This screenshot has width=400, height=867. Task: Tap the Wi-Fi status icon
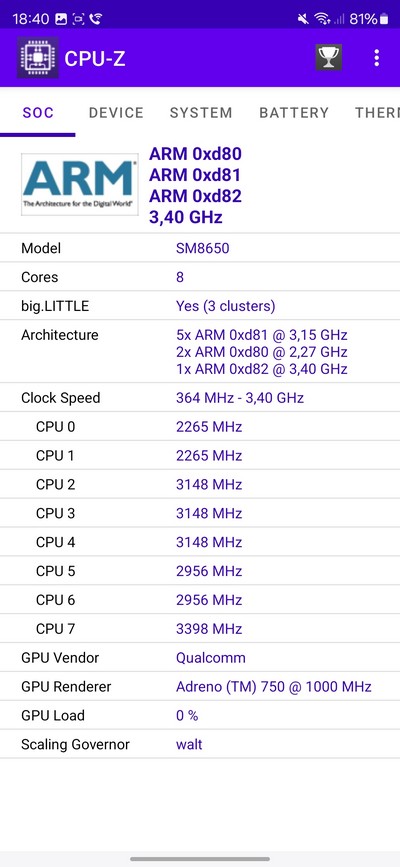321,19
